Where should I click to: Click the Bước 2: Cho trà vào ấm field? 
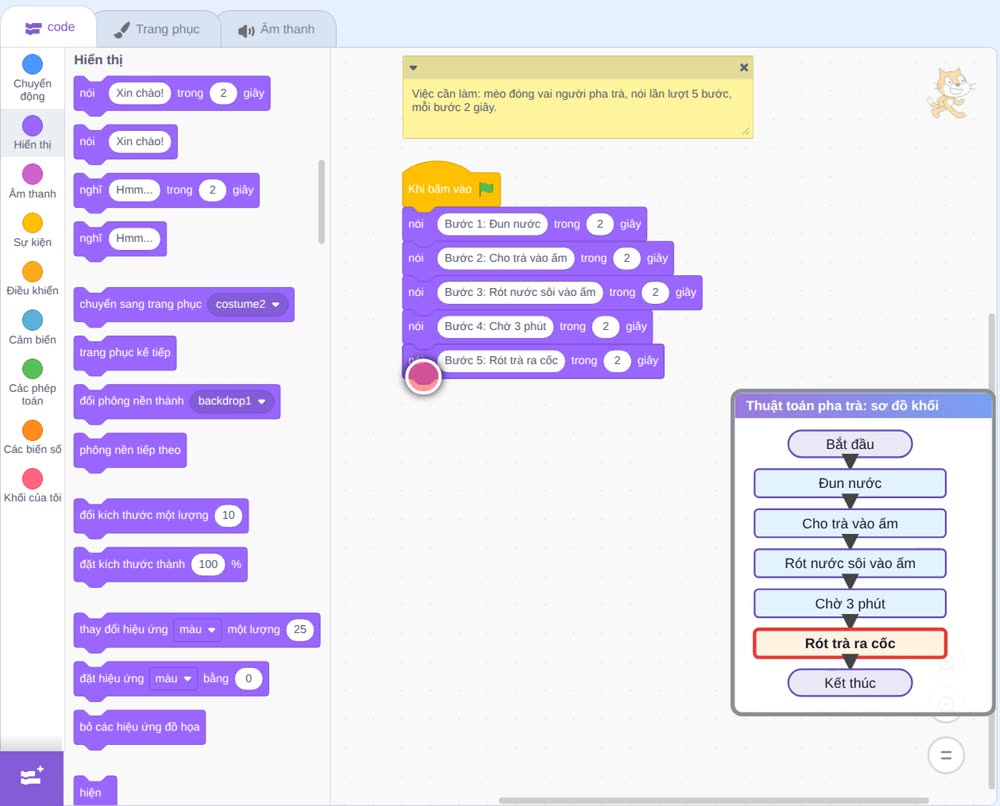[506, 258]
